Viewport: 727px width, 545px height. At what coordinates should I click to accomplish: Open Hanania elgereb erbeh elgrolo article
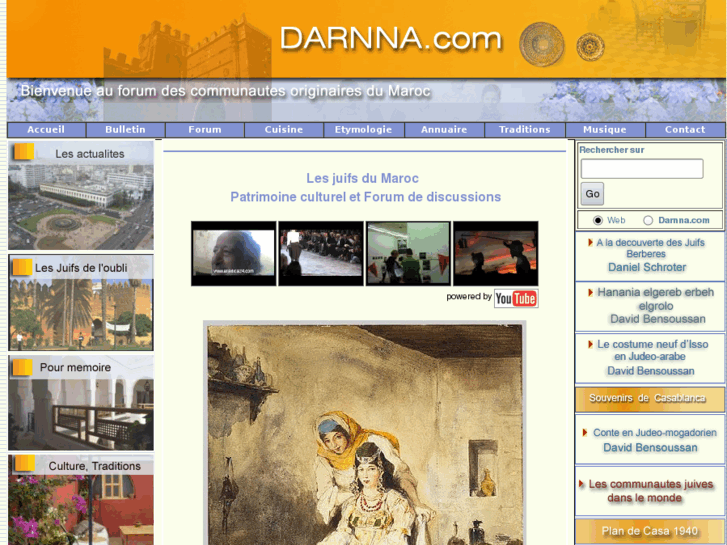point(655,299)
